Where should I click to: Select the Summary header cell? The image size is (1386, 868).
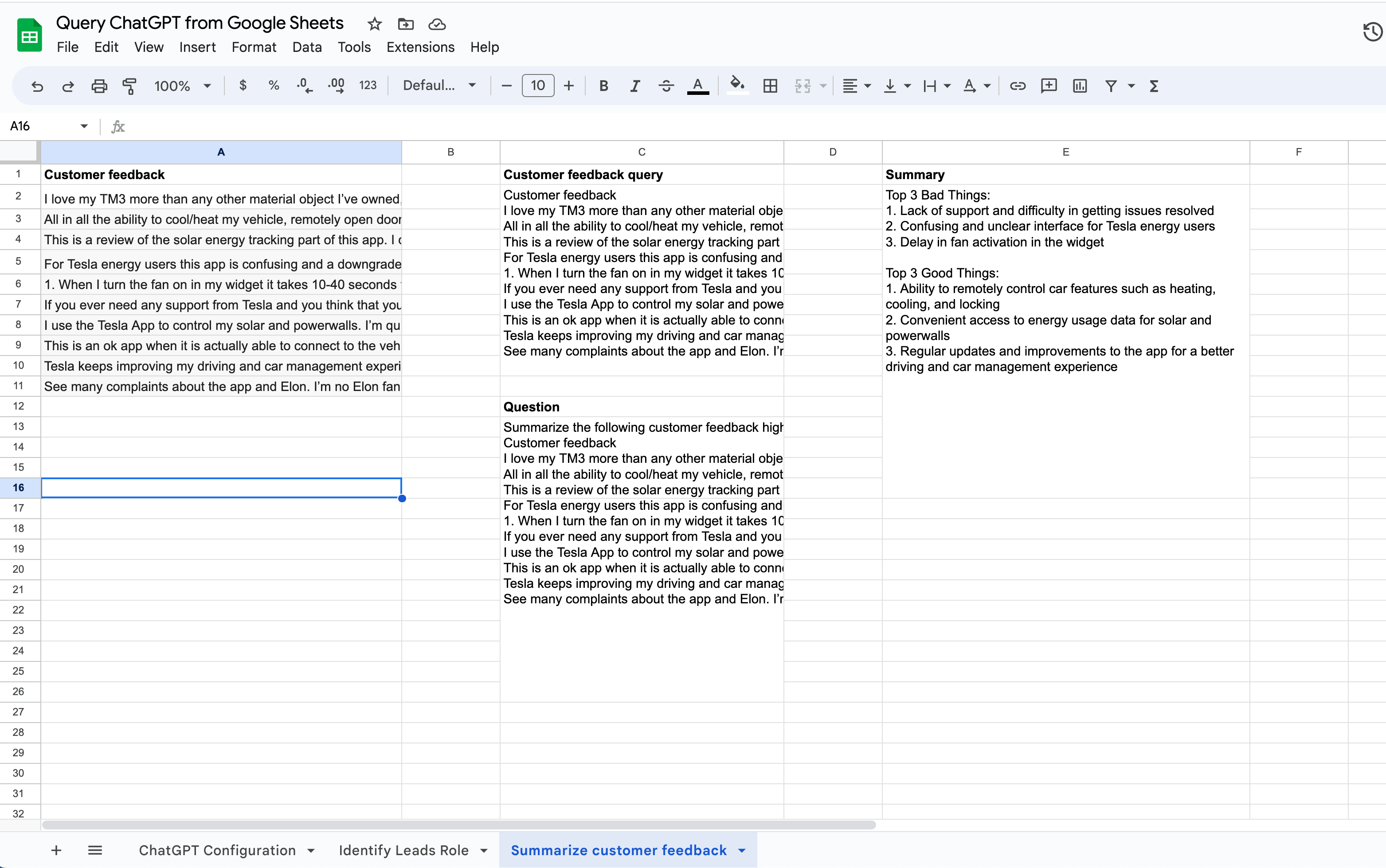pyautogui.click(x=1065, y=175)
